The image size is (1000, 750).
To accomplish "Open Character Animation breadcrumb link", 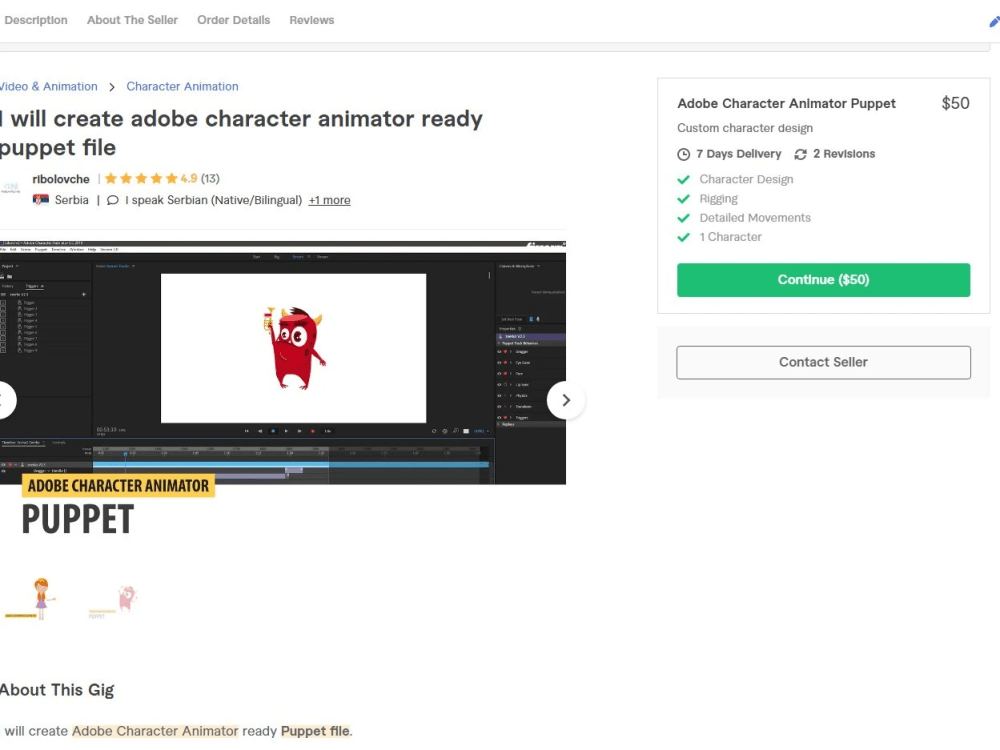I will pyautogui.click(x=182, y=87).
